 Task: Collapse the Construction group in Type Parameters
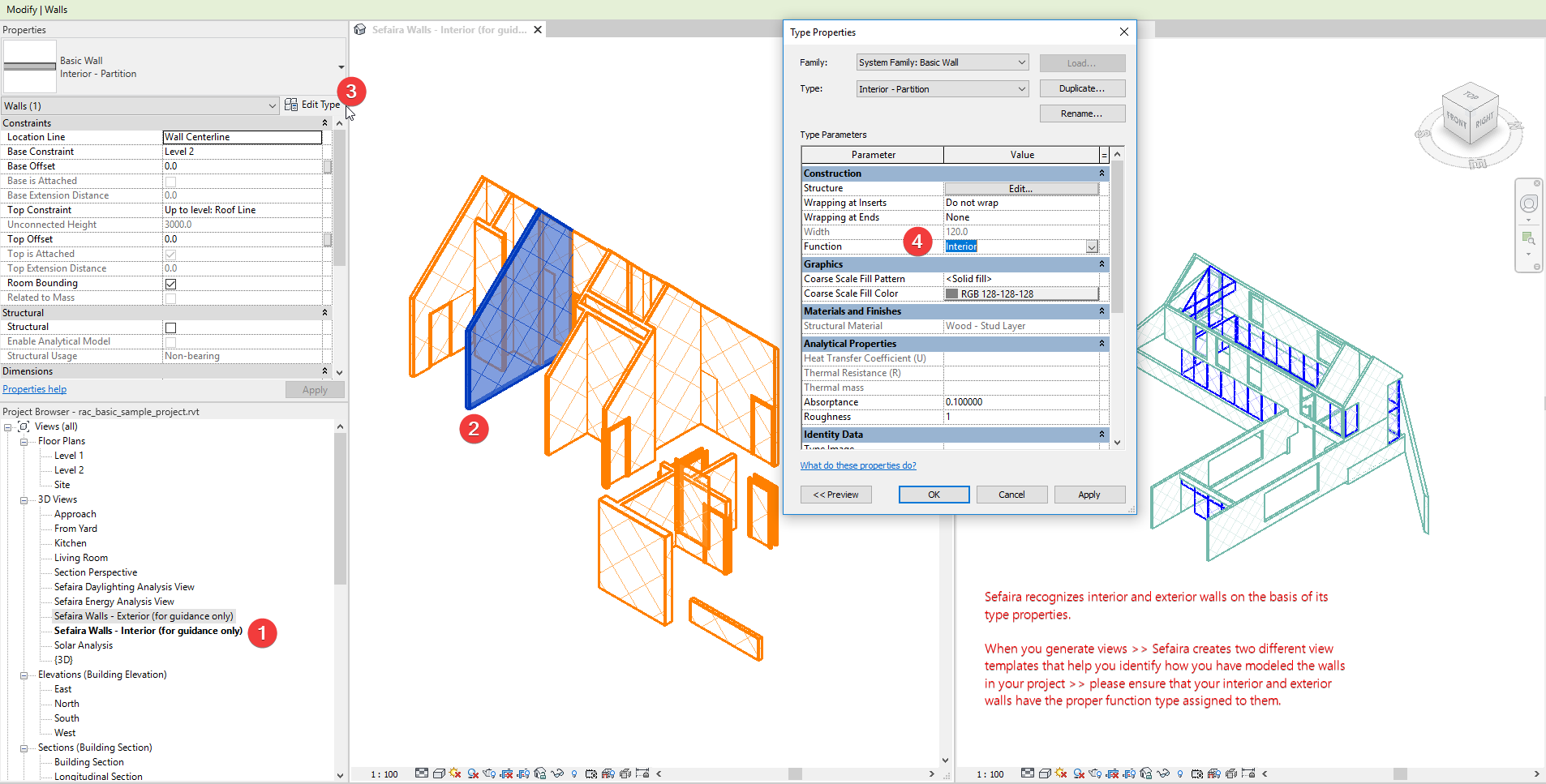(1102, 174)
